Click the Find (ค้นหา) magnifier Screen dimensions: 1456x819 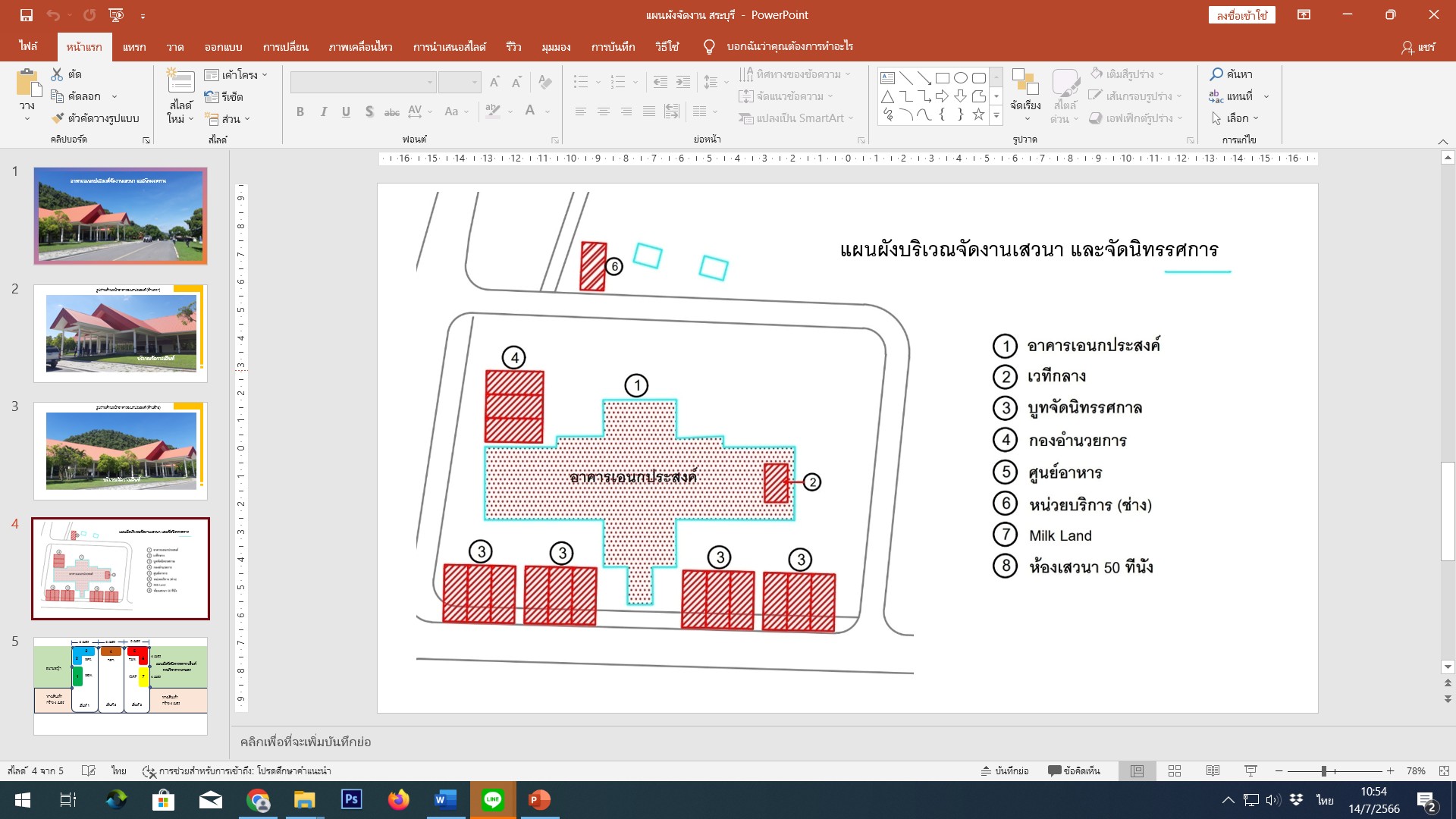pos(1216,74)
